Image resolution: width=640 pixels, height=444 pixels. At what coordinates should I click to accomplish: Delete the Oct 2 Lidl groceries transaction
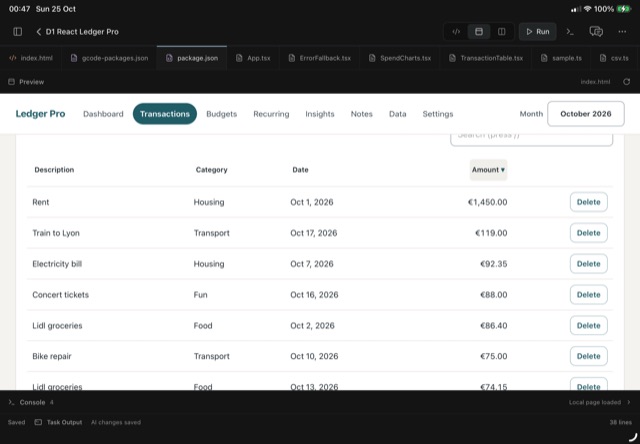tap(589, 325)
